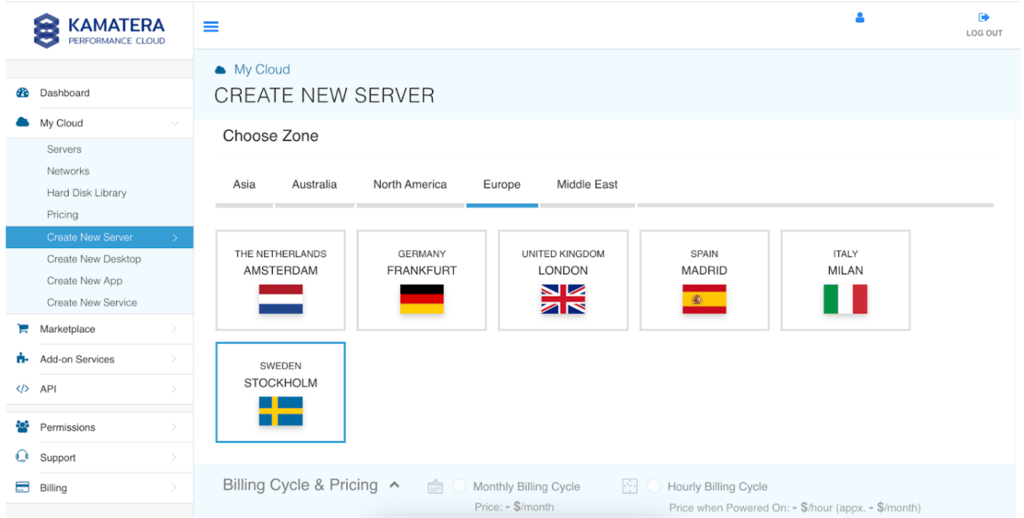Collapse Billing Cycle & Pricing caret

pyautogui.click(x=394, y=485)
